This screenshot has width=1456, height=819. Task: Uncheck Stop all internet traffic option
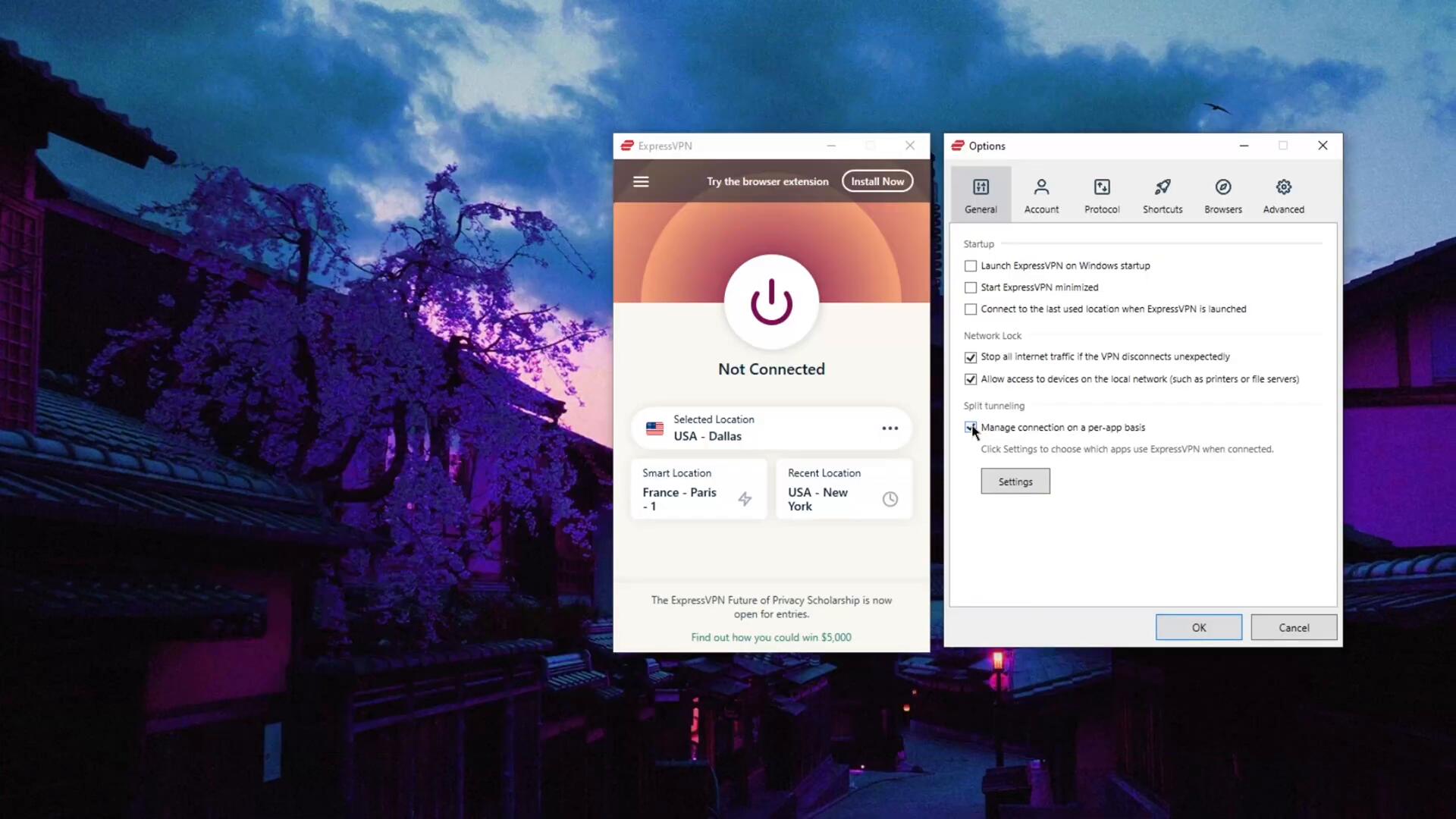(971, 357)
